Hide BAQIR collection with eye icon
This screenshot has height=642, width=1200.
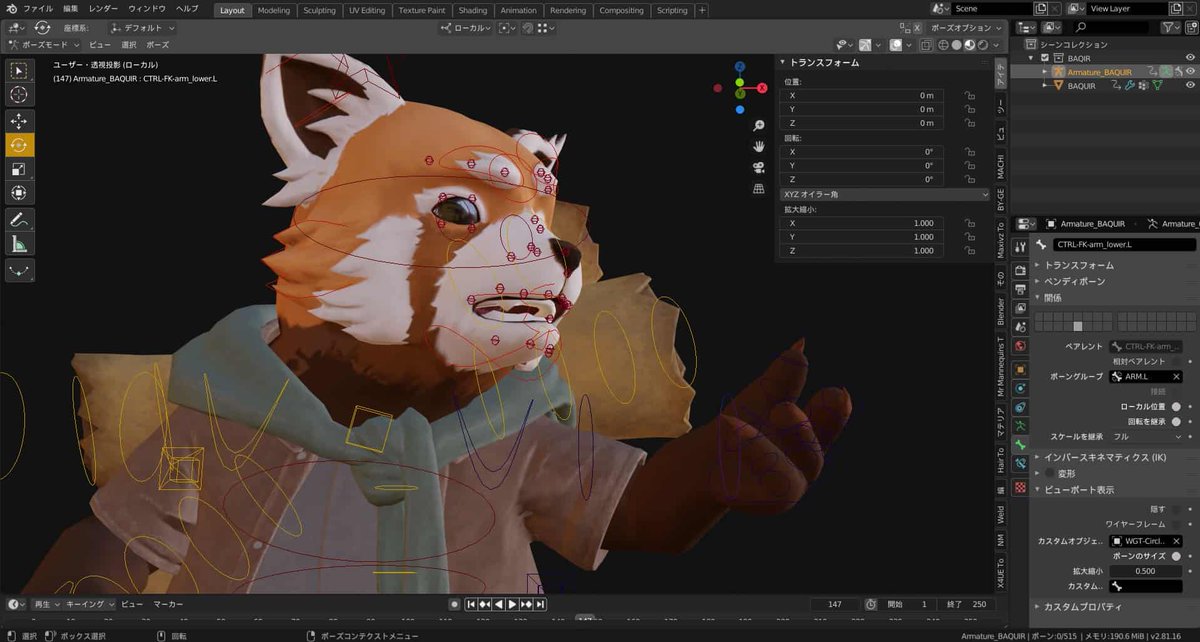(1190, 58)
